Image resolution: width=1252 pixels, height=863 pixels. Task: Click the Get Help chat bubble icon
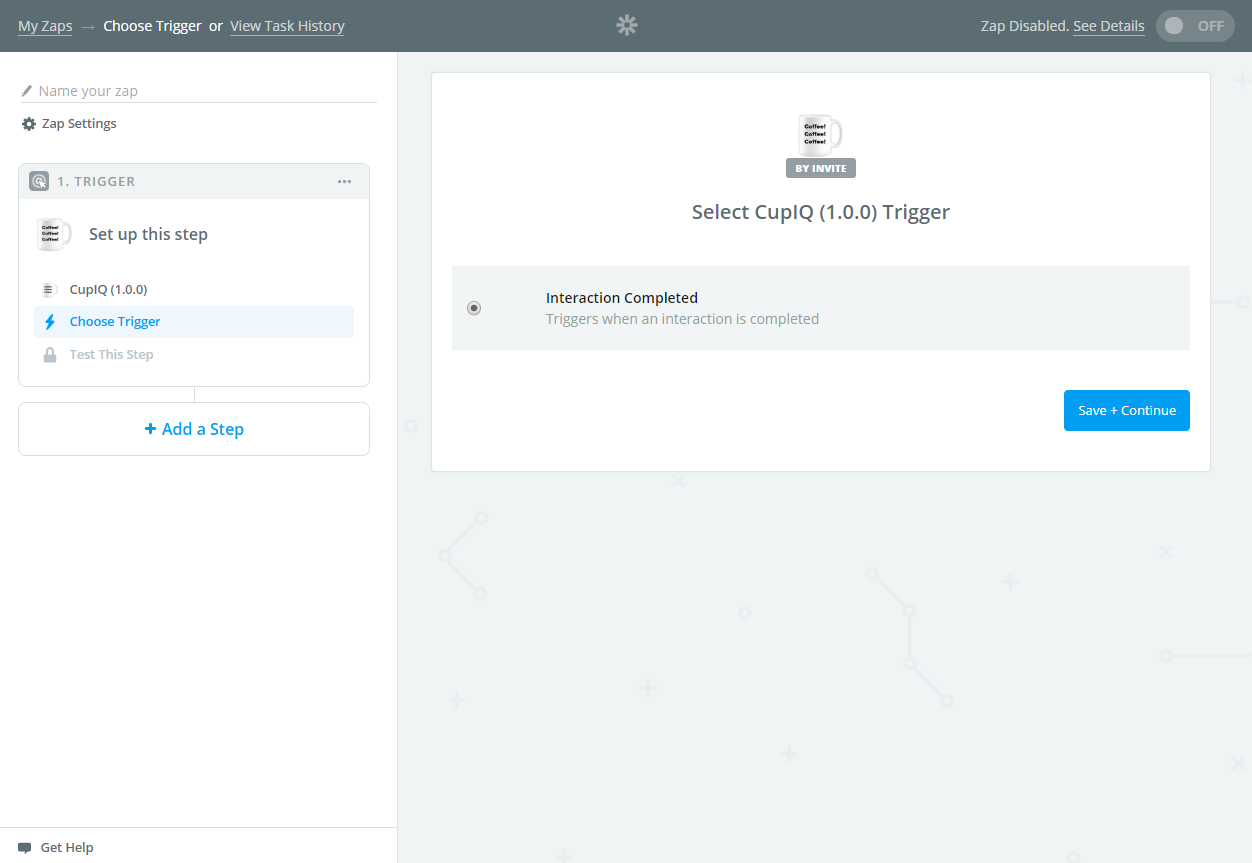(x=25, y=848)
